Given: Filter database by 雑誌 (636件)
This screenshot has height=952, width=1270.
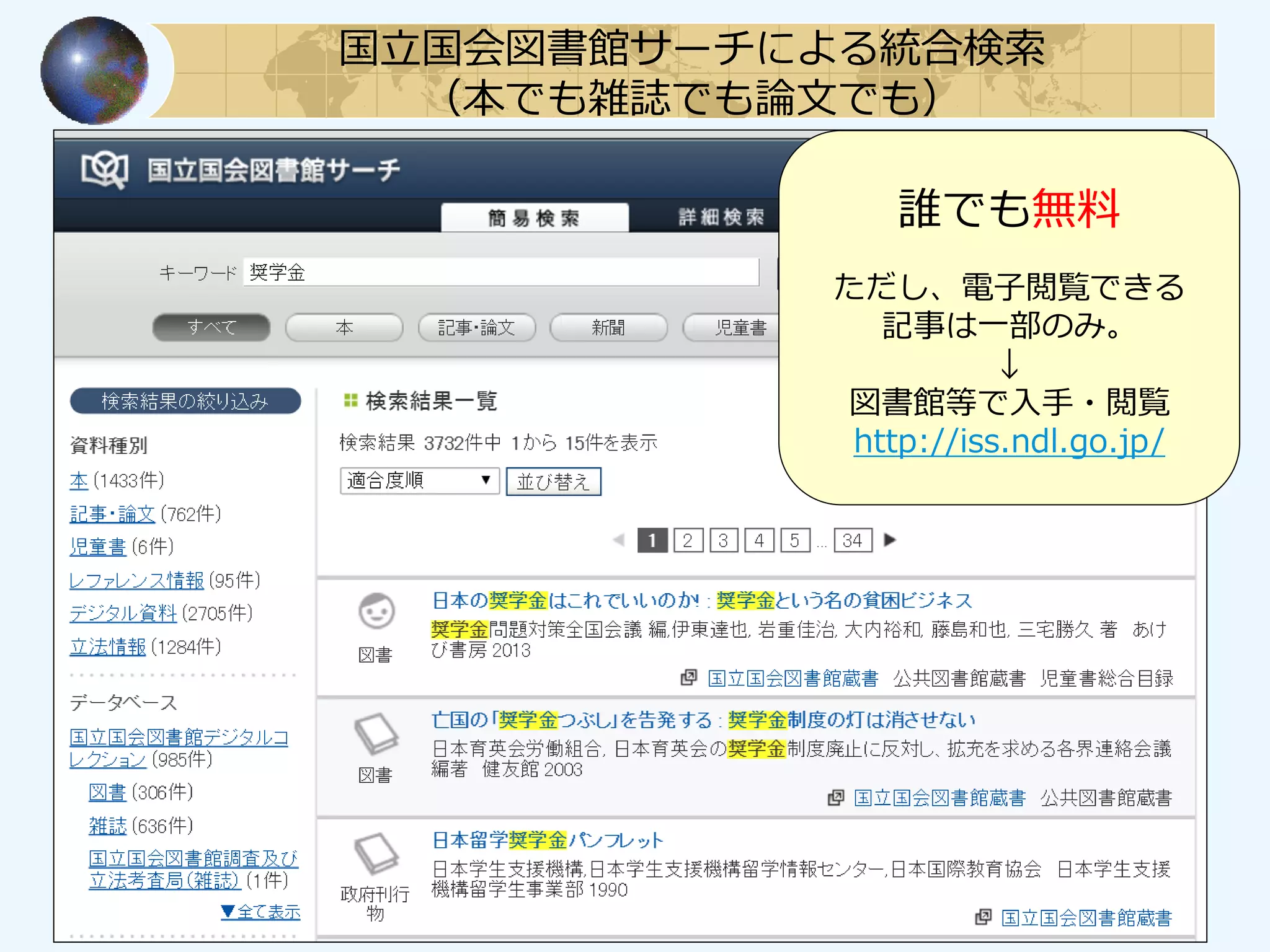Looking at the screenshot, I should tap(107, 826).
